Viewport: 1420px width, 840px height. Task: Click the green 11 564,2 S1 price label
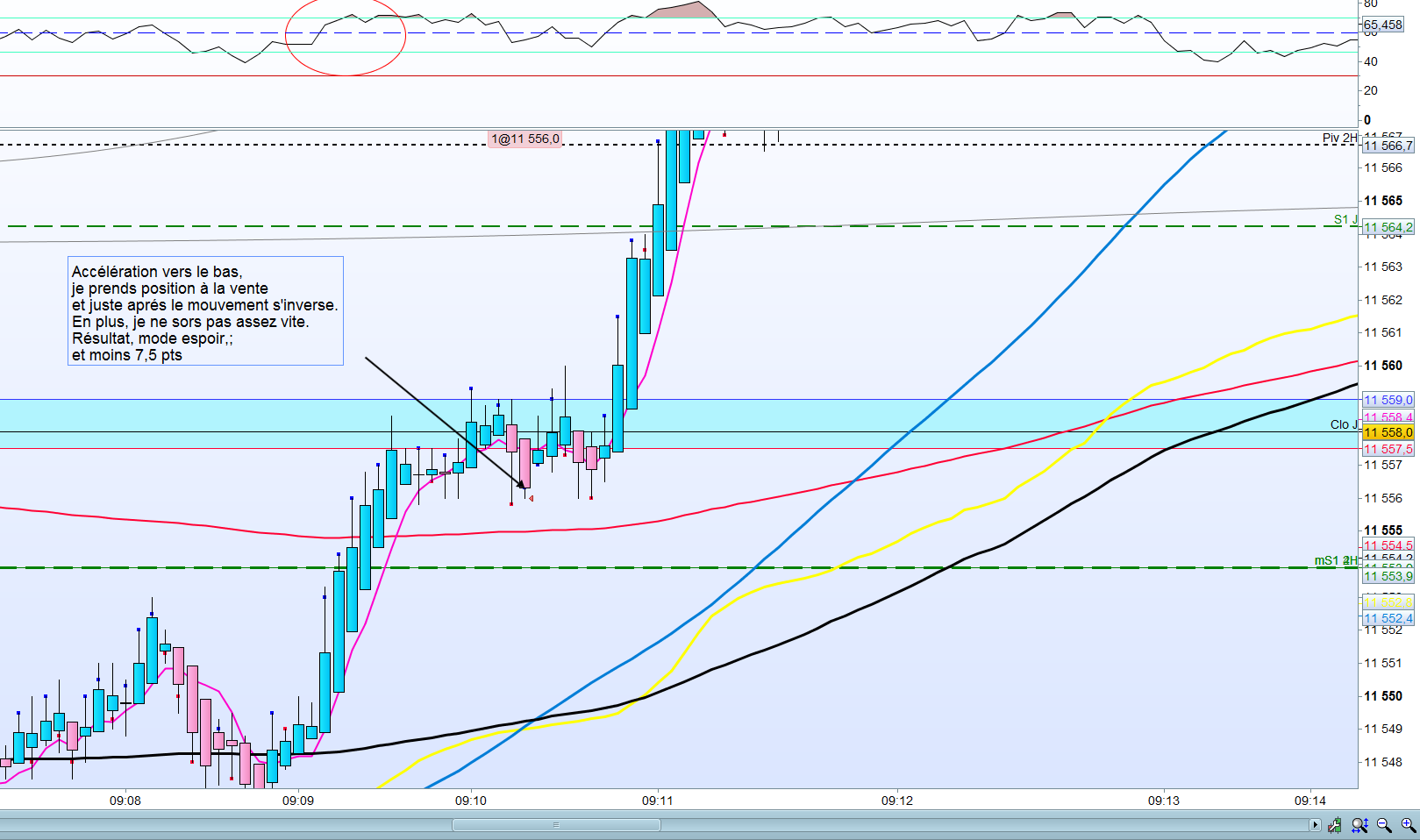(x=1388, y=227)
